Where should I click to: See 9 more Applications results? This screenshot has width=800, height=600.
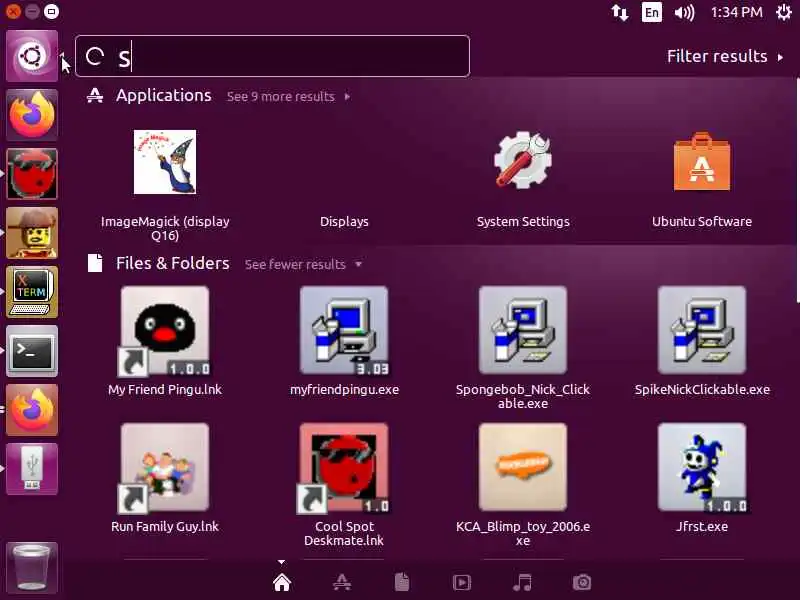tap(288, 96)
